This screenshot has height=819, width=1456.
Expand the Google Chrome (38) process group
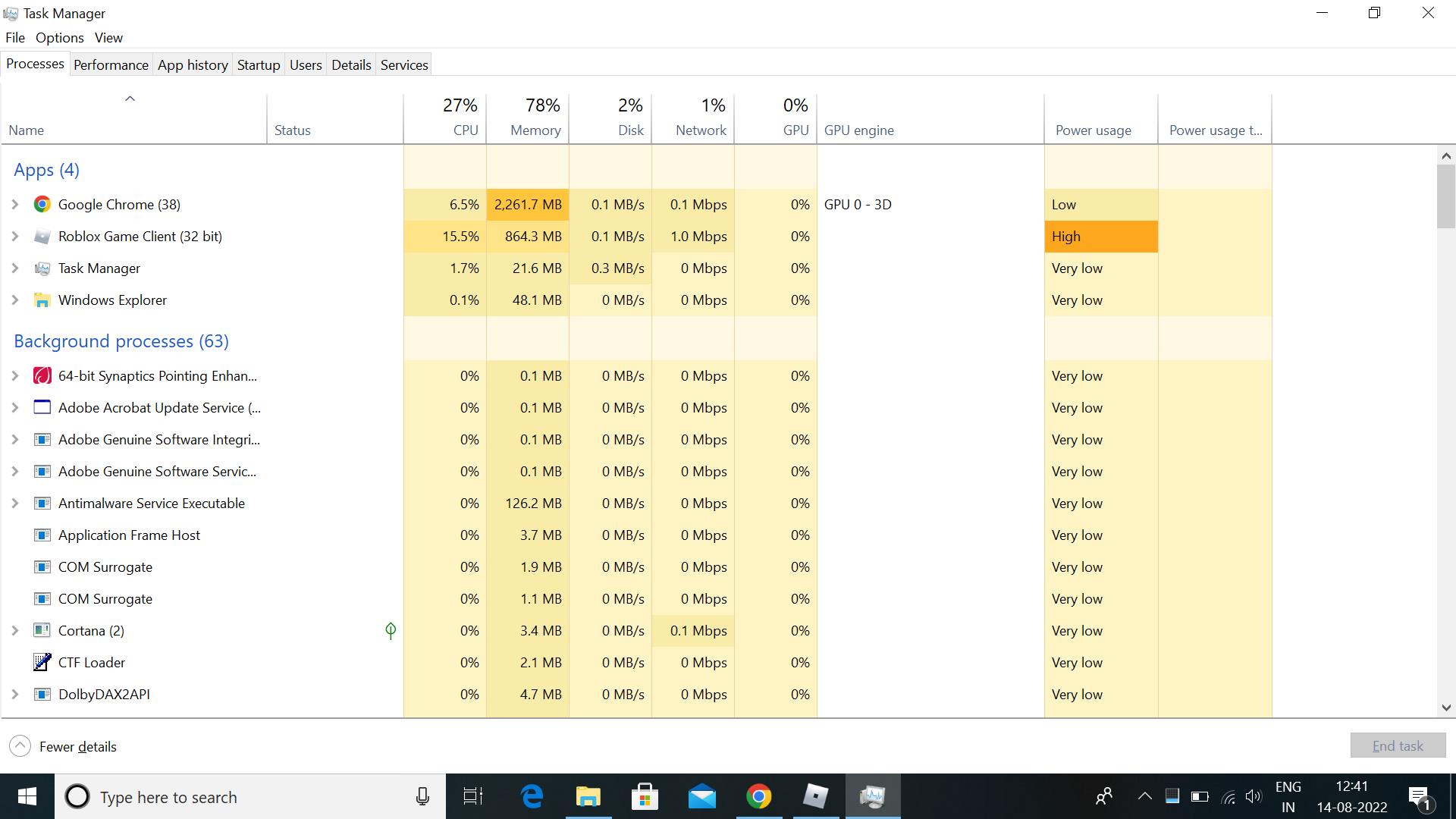pos(14,205)
